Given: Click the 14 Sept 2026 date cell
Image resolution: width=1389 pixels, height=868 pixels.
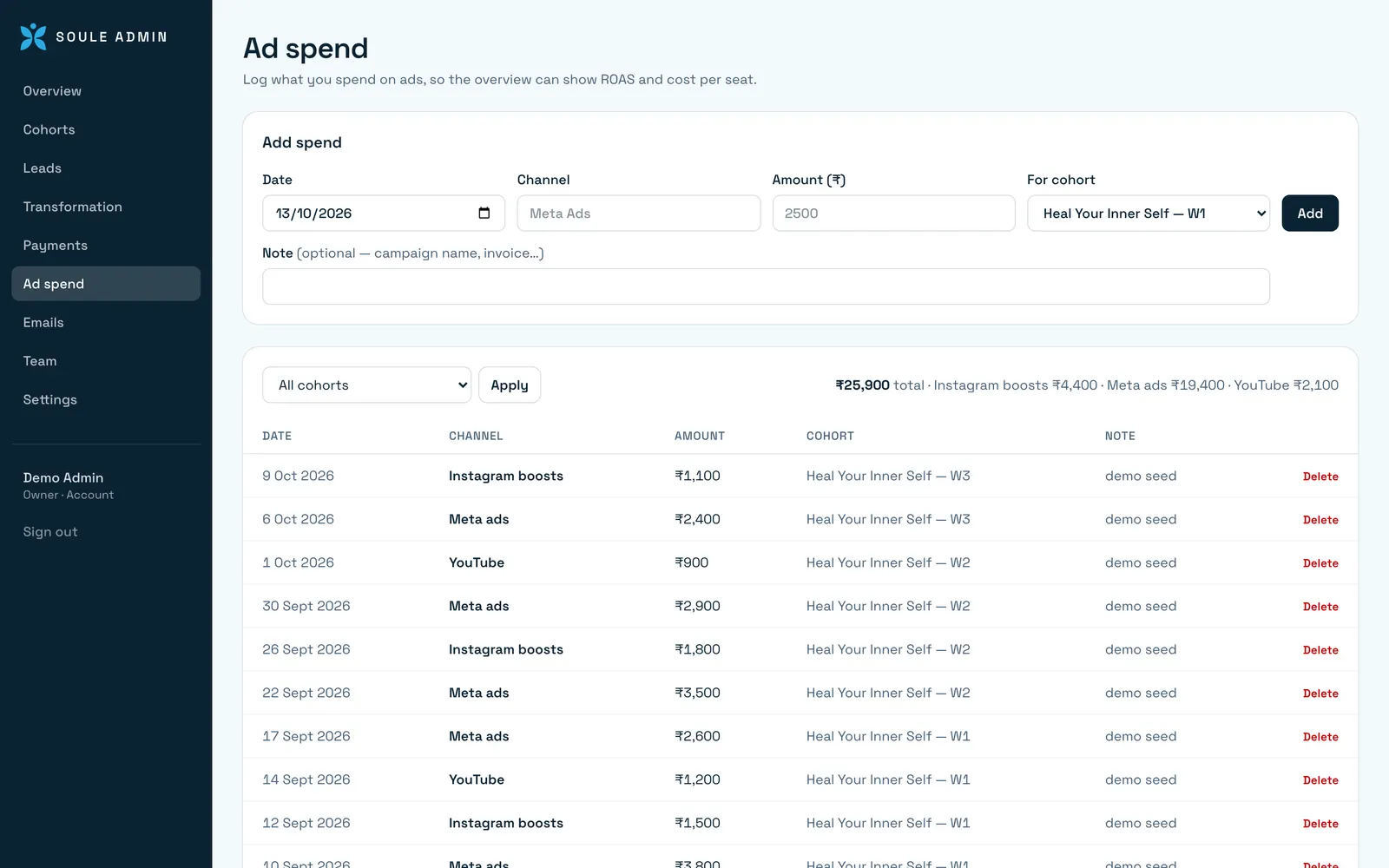Looking at the screenshot, I should click(306, 779).
